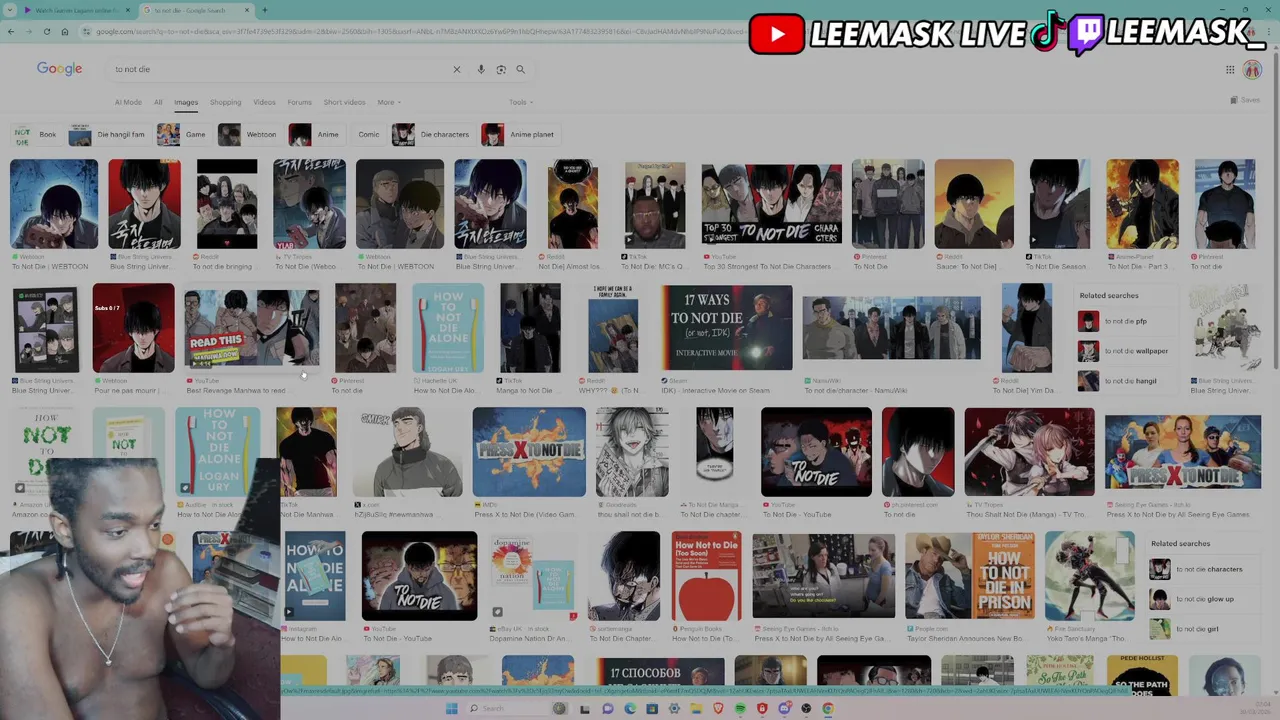Expand the More search filters dropdown
Viewport: 1280px width, 720px height.
pyautogui.click(x=388, y=102)
